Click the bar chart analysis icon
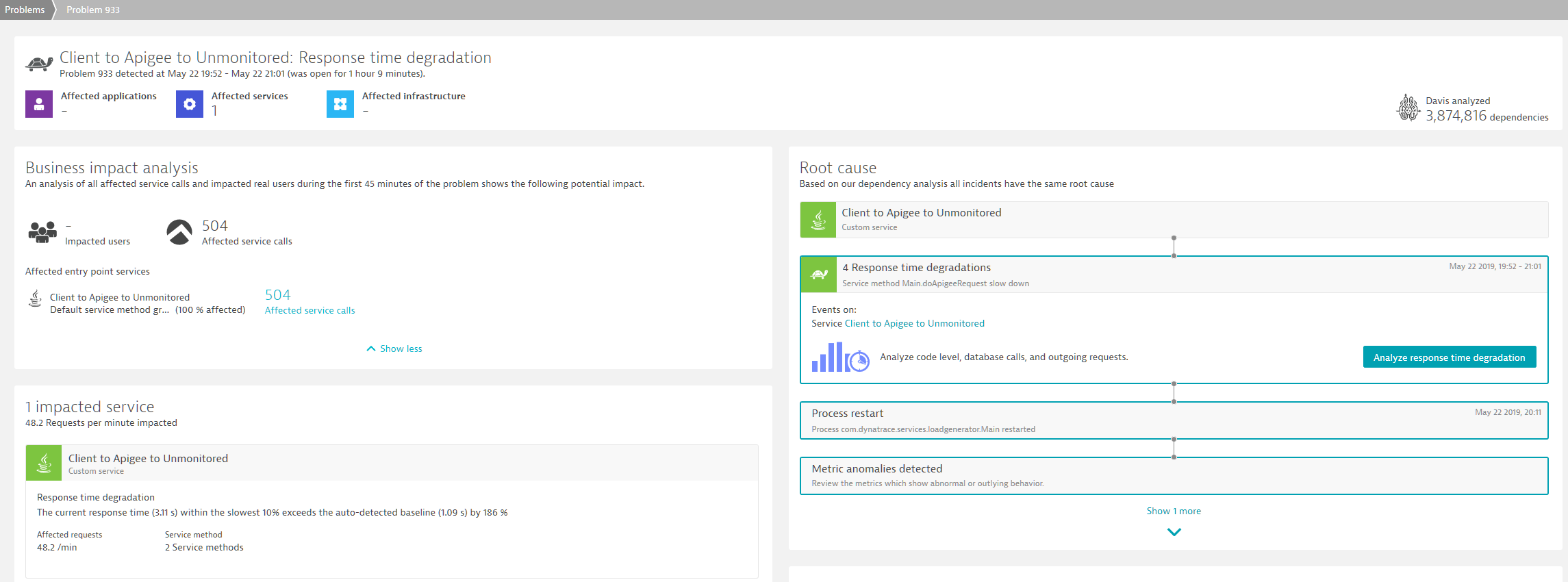Image resolution: width=1568 pixels, height=582 pixels. pos(840,357)
